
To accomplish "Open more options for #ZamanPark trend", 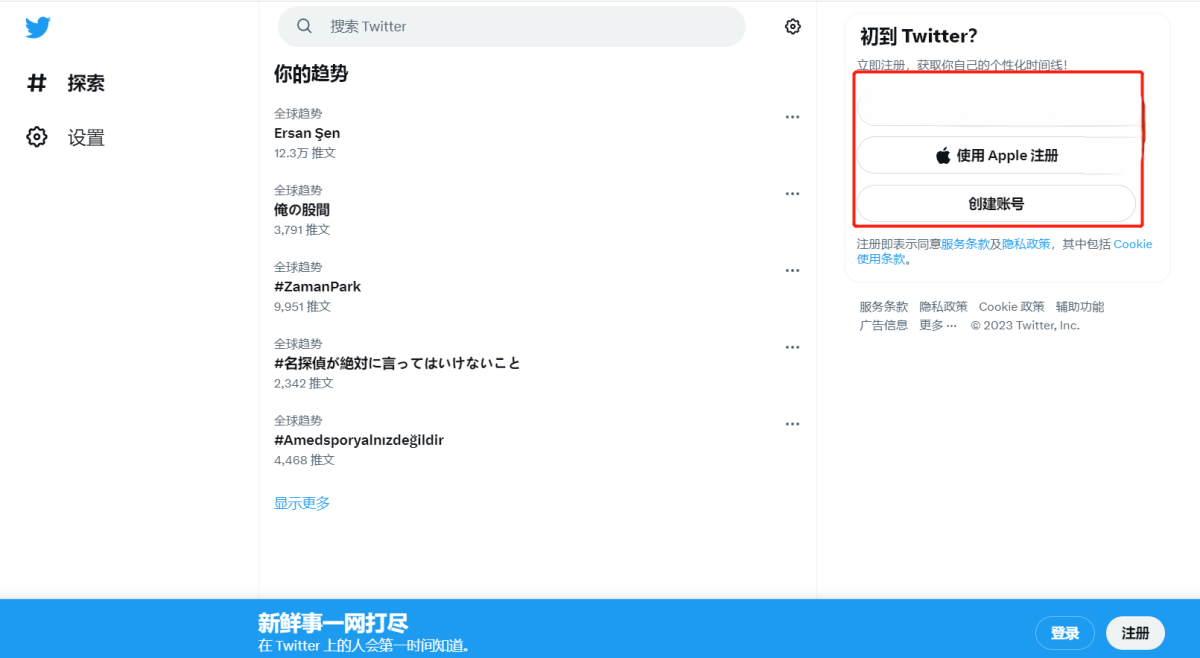I will click(x=792, y=271).
